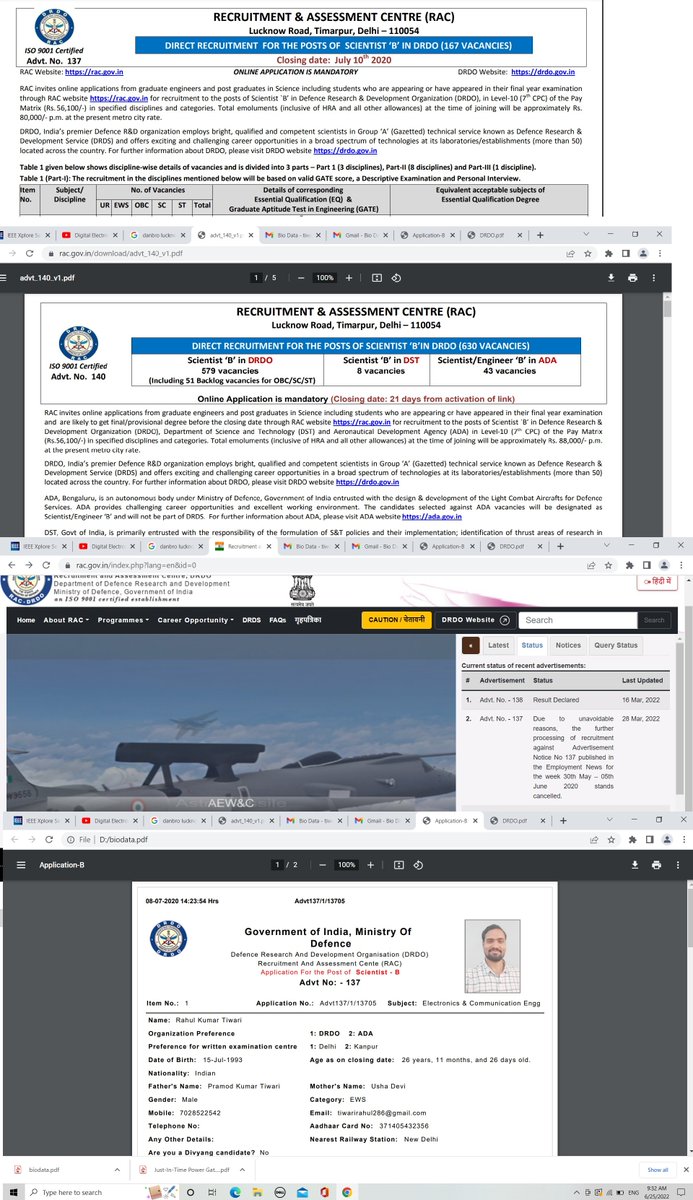The height and width of the screenshot is (1200, 693).
Task: Click the Application-B zoom percentage field
Action: 346,864
